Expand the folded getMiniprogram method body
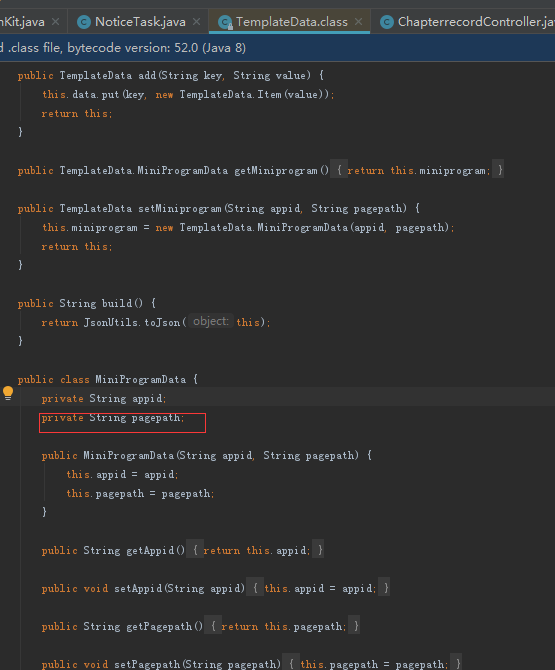This screenshot has width=555, height=670. 339,170
